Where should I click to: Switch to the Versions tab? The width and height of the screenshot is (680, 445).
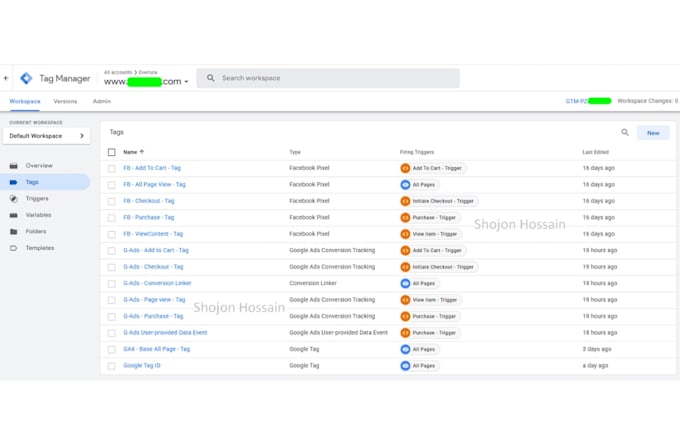(65, 101)
